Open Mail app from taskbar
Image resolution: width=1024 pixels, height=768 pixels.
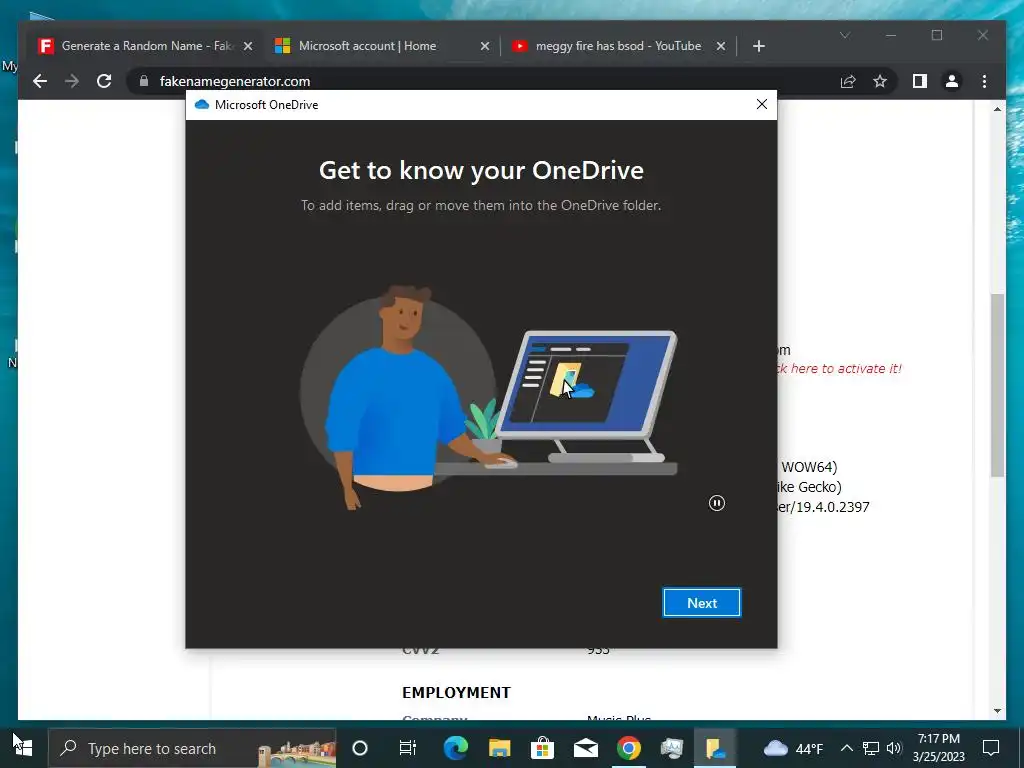pos(586,748)
